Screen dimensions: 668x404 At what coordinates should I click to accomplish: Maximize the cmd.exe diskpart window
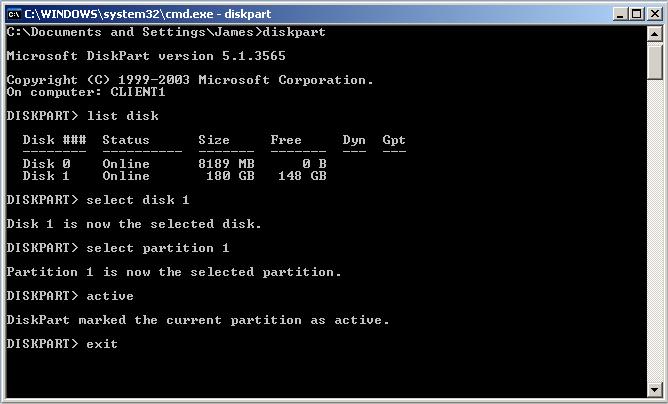(632, 12)
